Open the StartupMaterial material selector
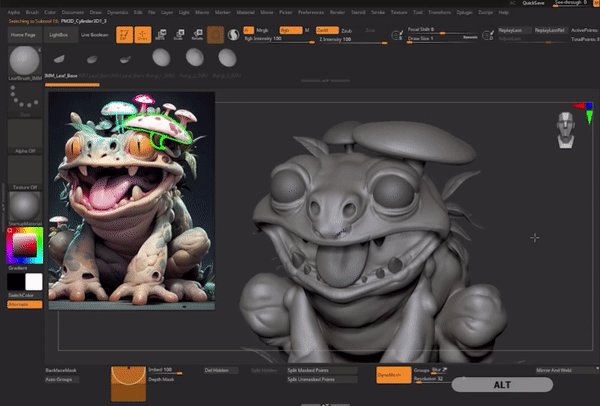 (x=25, y=207)
